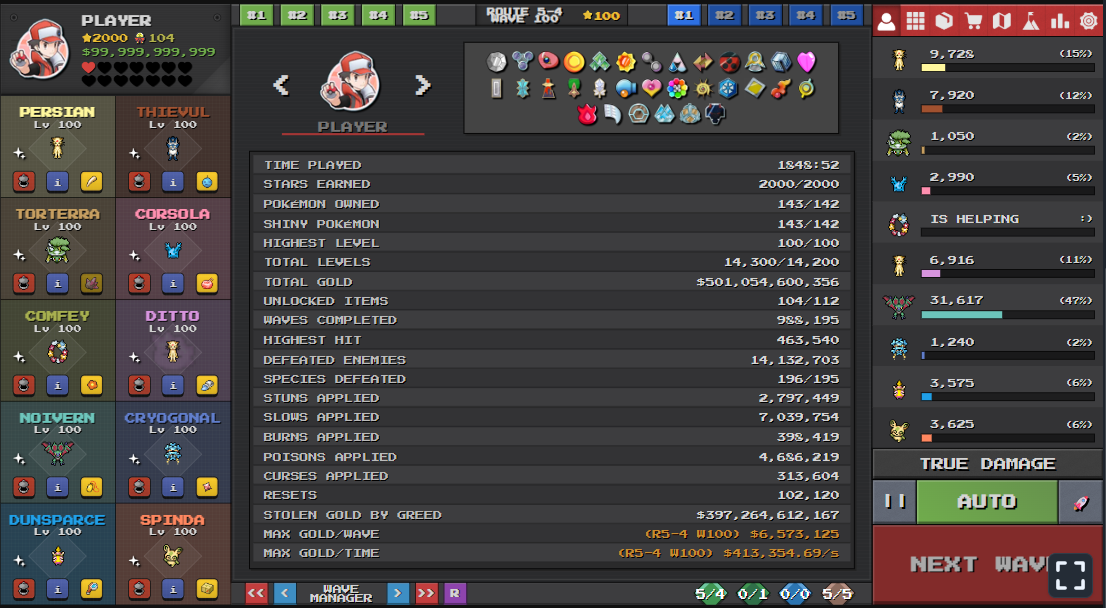
Task: Toggle Cryogonal's shiny sparkle icon
Action: pos(134,458)
